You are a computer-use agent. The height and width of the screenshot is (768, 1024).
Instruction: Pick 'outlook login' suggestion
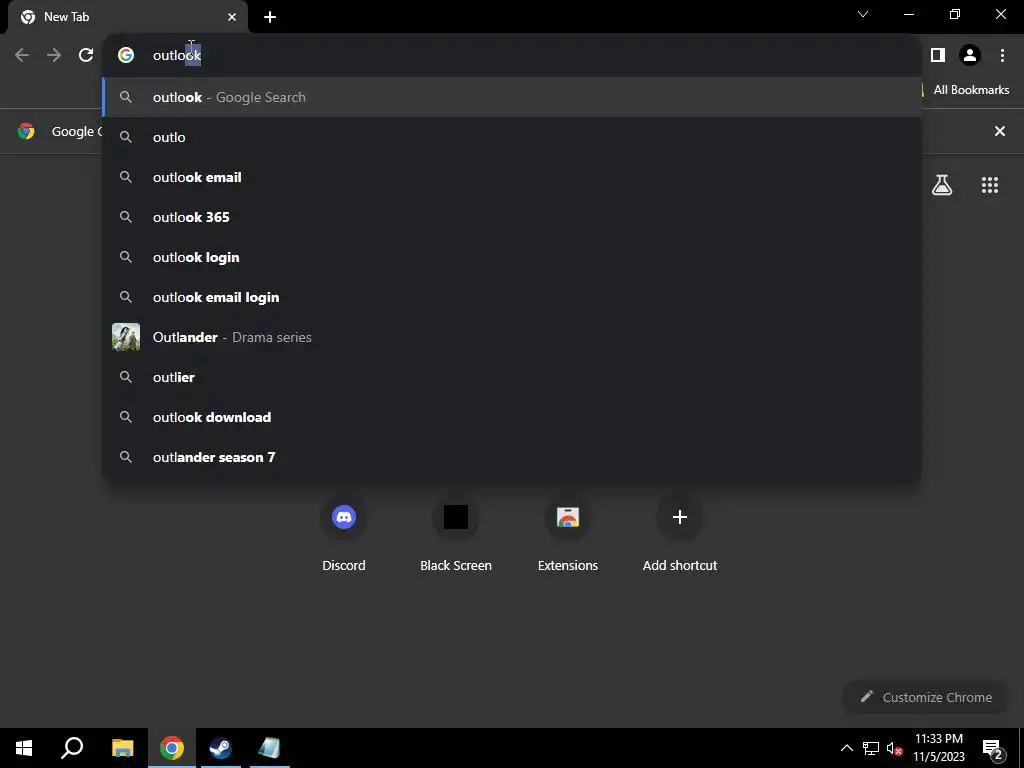point(512,257)
